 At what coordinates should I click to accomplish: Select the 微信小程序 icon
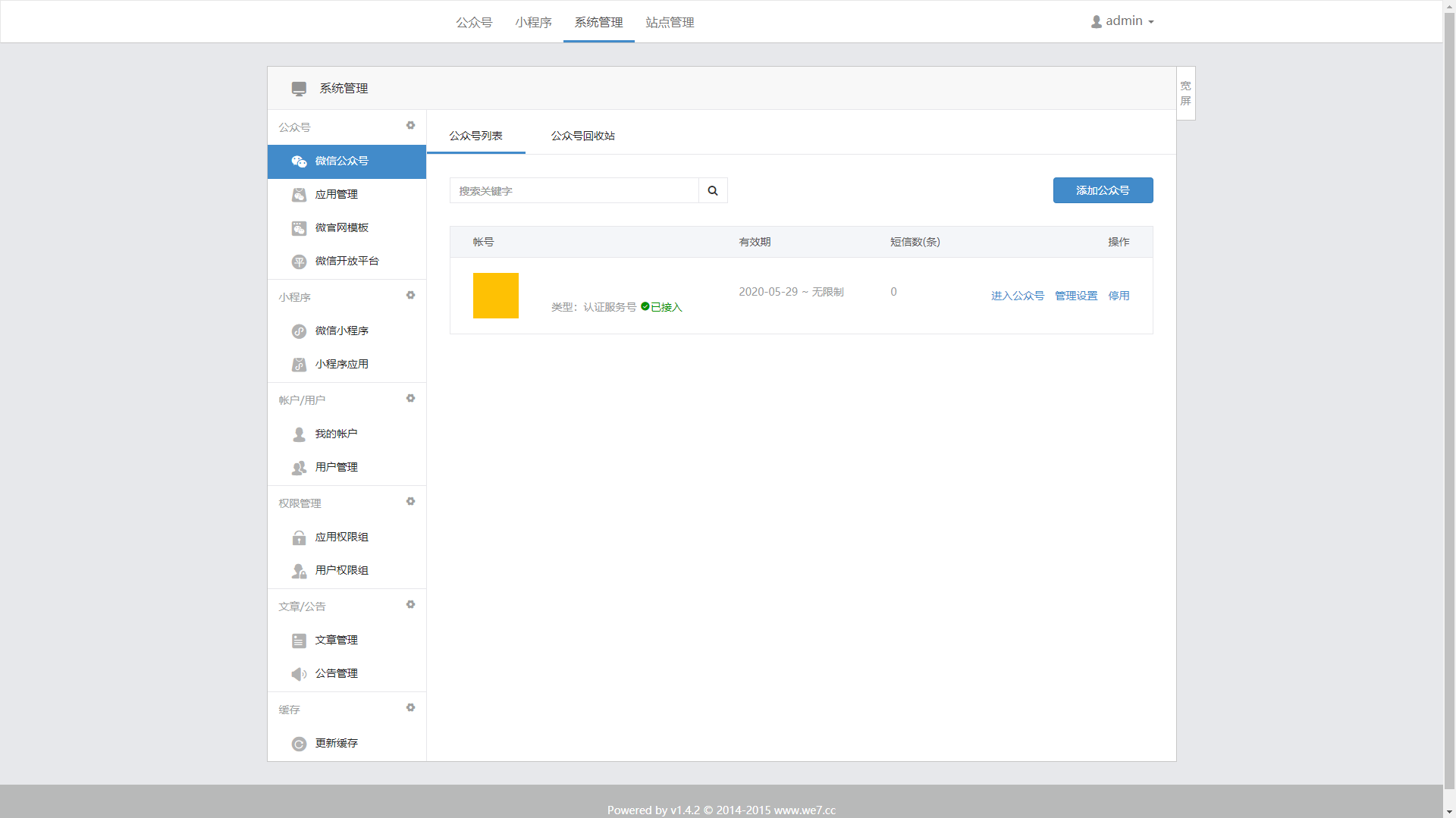pos(299,331)
